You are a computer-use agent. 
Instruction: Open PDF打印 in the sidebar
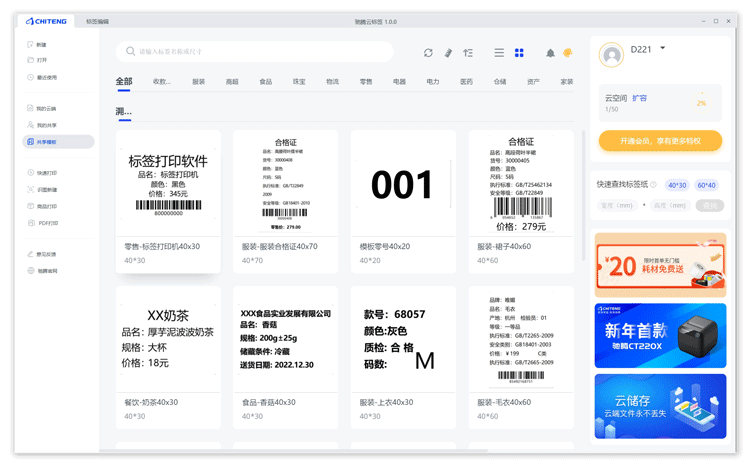pyautogui.click(x=47, y=223)
